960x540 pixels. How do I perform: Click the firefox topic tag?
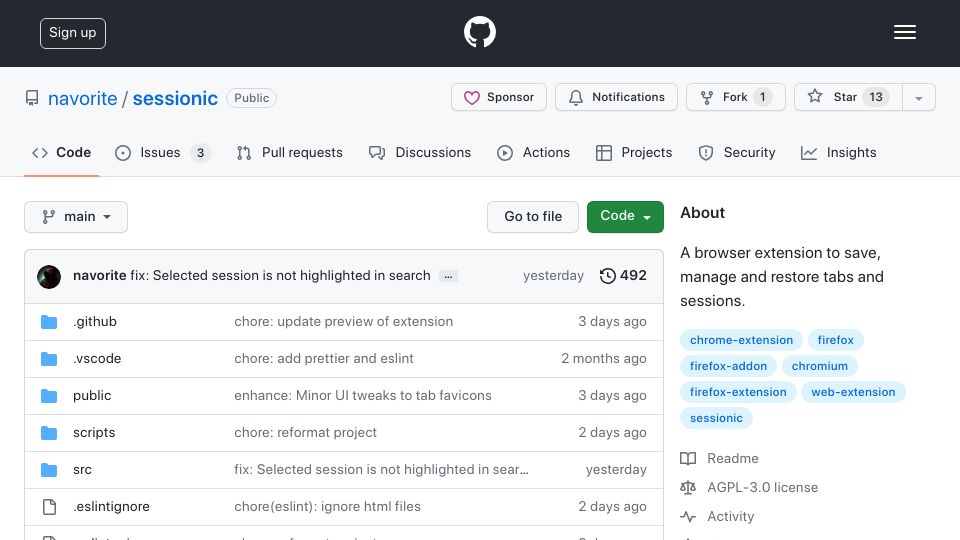click(x=835, y=340)
